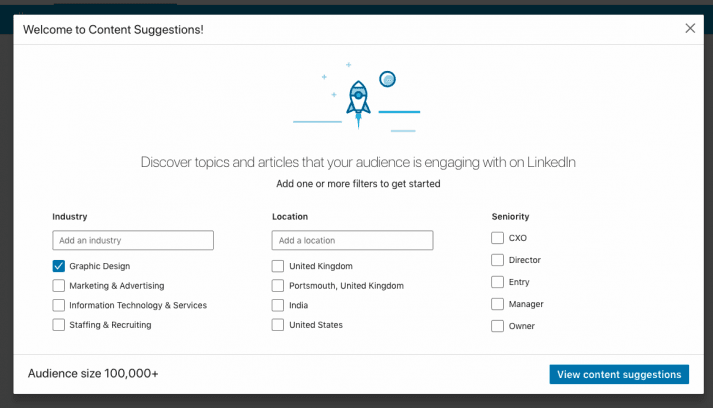
Task: Select the Staffing & Recruiting checkbox
Action: click(59, 325)
